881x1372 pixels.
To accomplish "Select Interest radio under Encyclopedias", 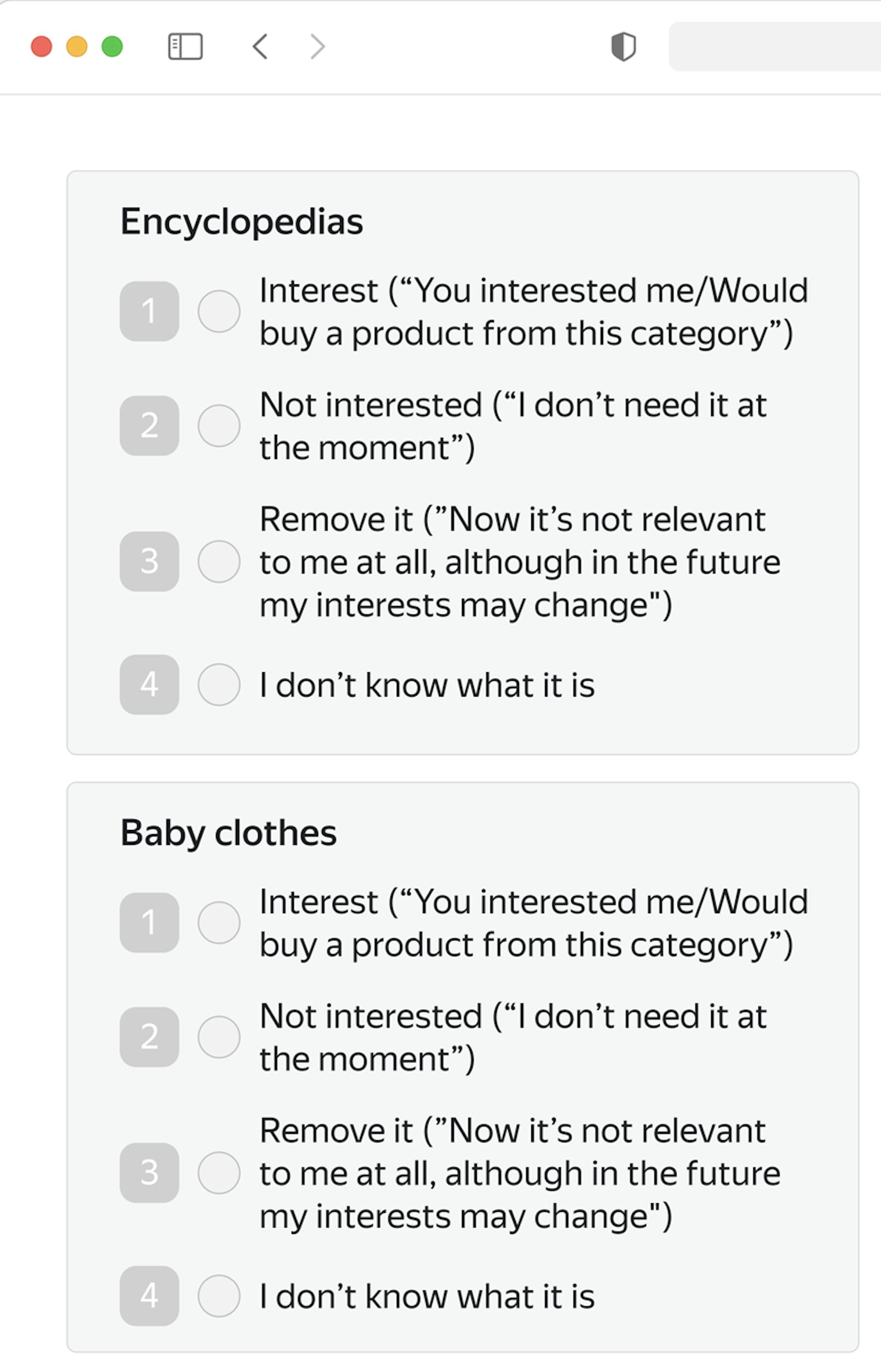I will 218,311.
